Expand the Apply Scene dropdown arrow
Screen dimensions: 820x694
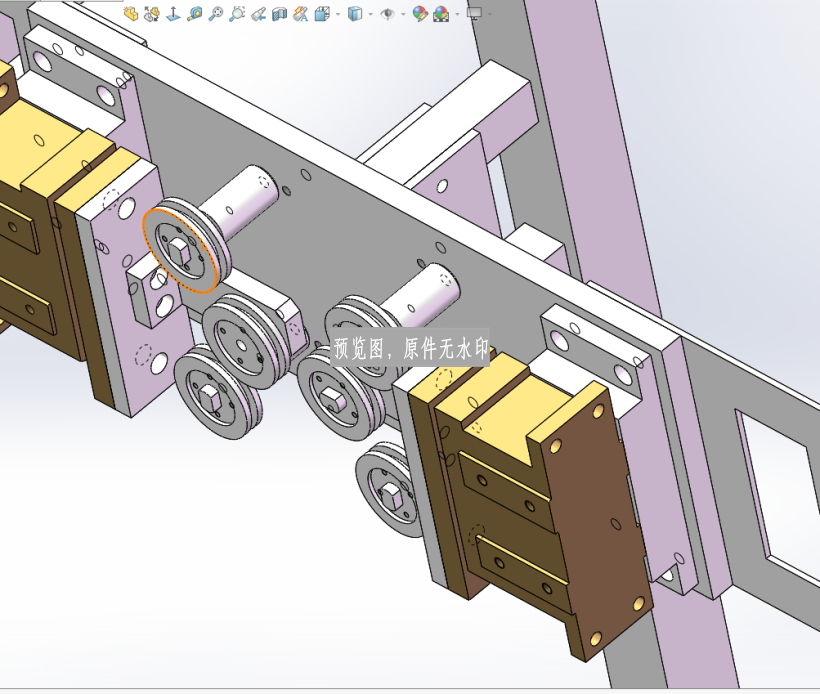457,14
